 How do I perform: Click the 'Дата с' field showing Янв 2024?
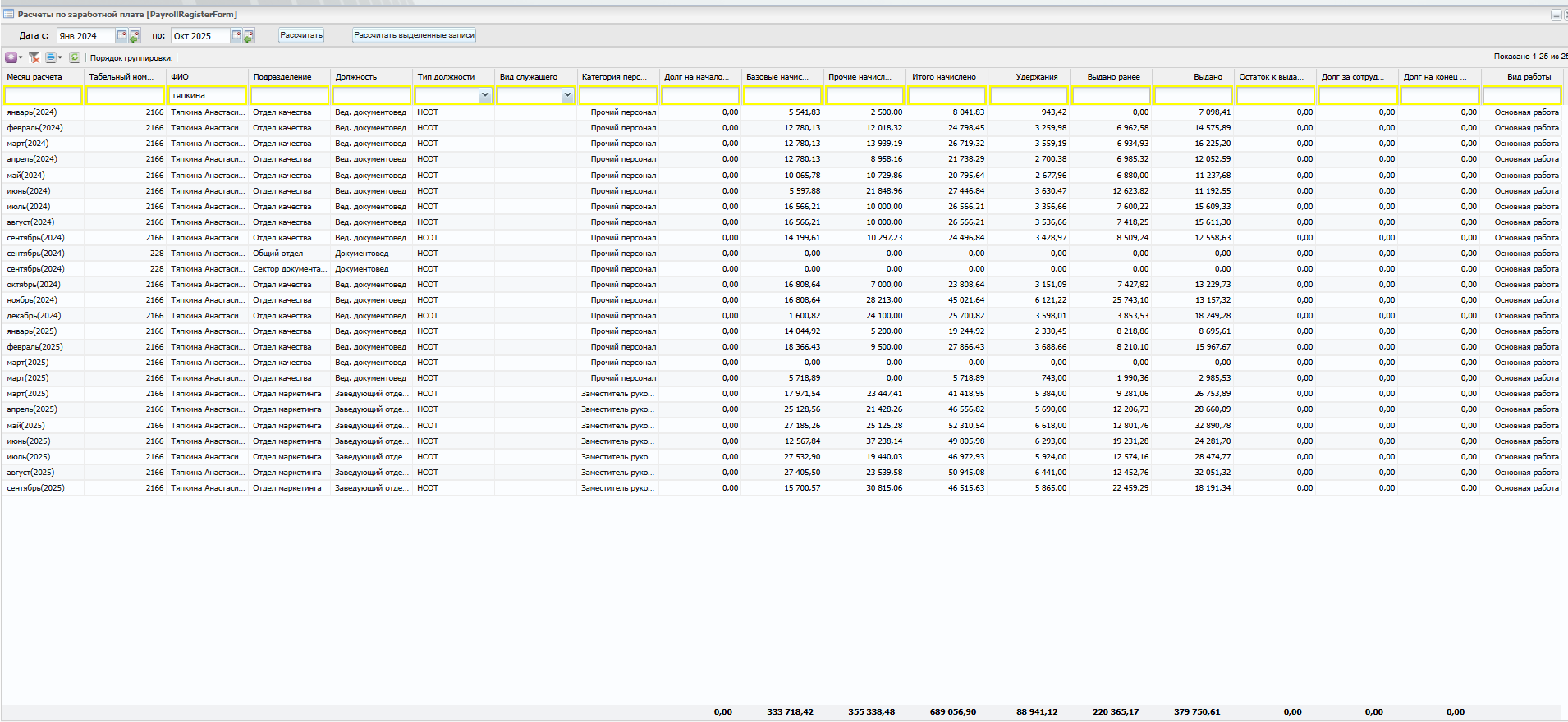(86, 35)
